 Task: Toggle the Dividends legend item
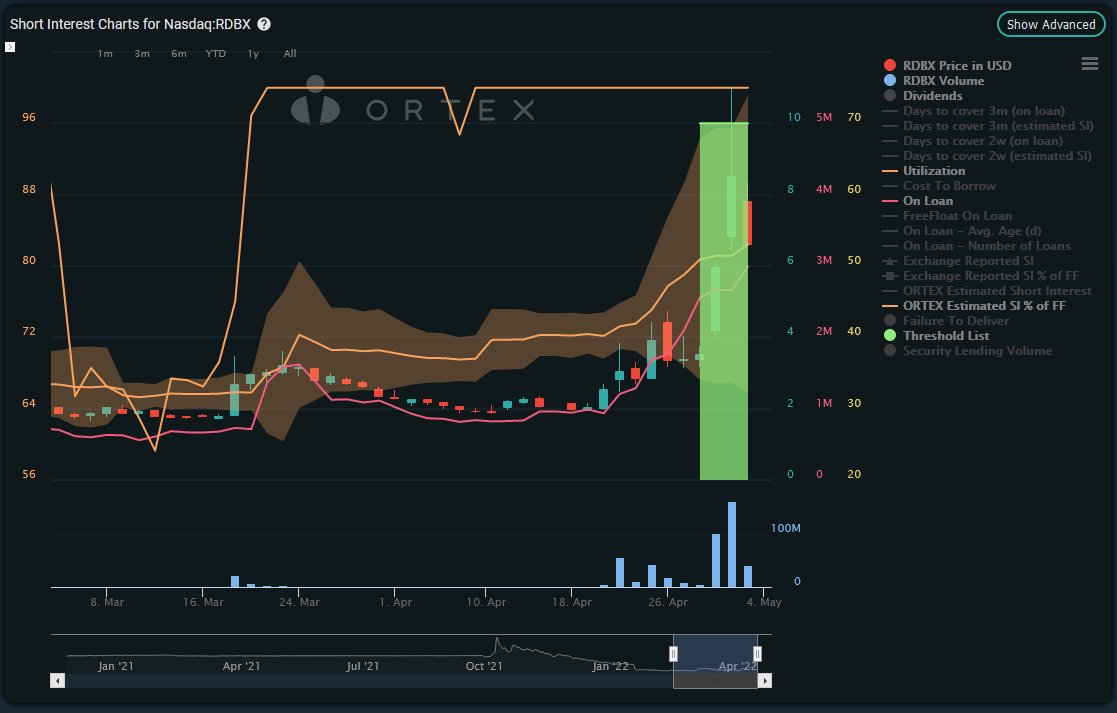(x=923, y=95)
